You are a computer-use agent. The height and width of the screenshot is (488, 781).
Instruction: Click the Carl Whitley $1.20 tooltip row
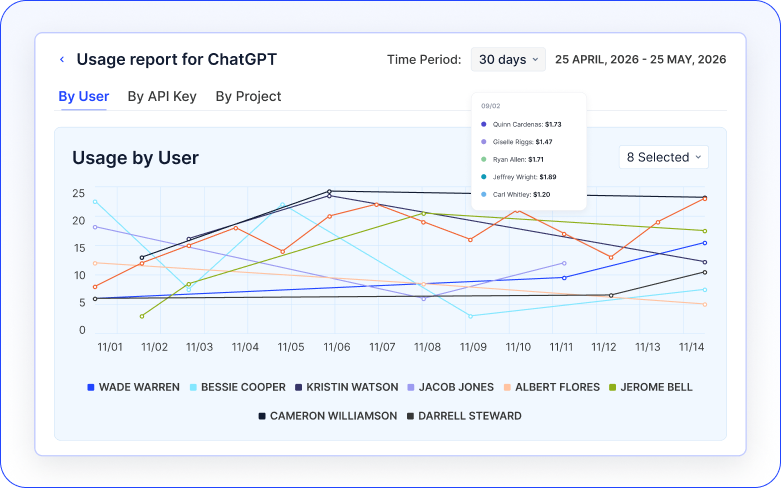[x=516, y=194]
